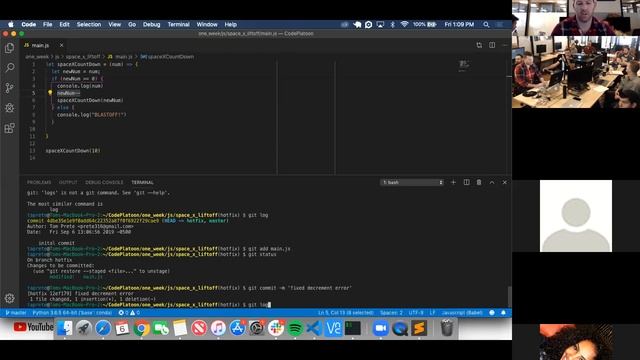
Task: Kill the terminal with the trash icon
Action: [479, 182]
